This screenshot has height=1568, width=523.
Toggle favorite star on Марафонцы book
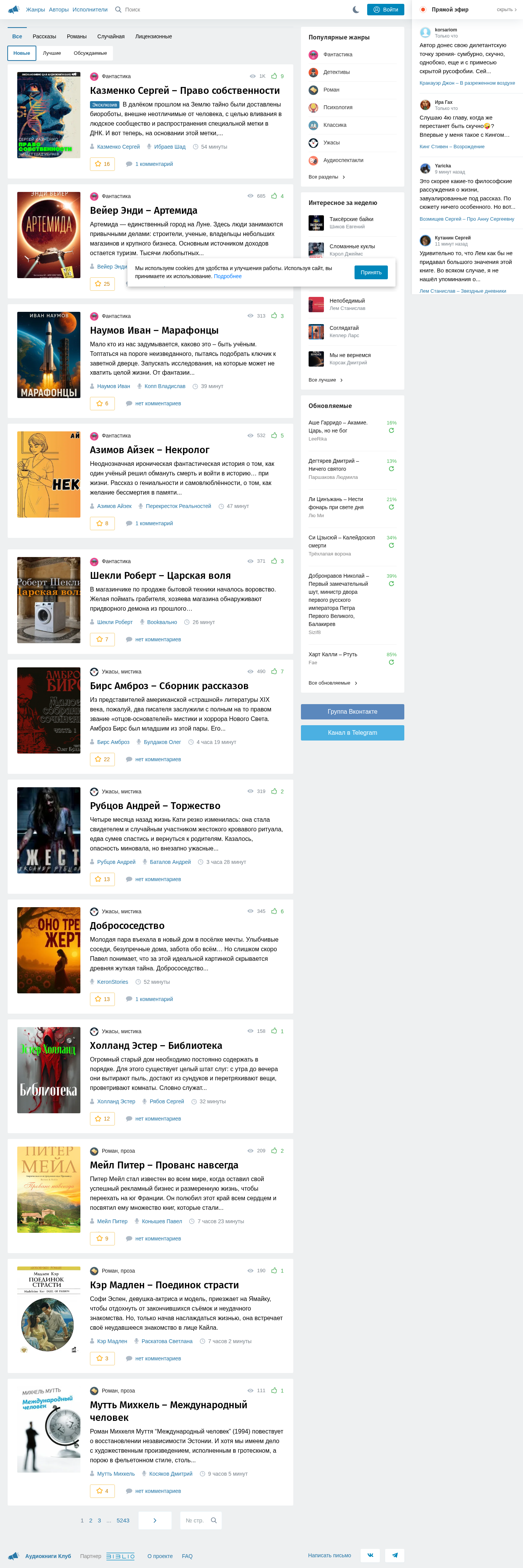pyautogui.click(x=102, y=403)
